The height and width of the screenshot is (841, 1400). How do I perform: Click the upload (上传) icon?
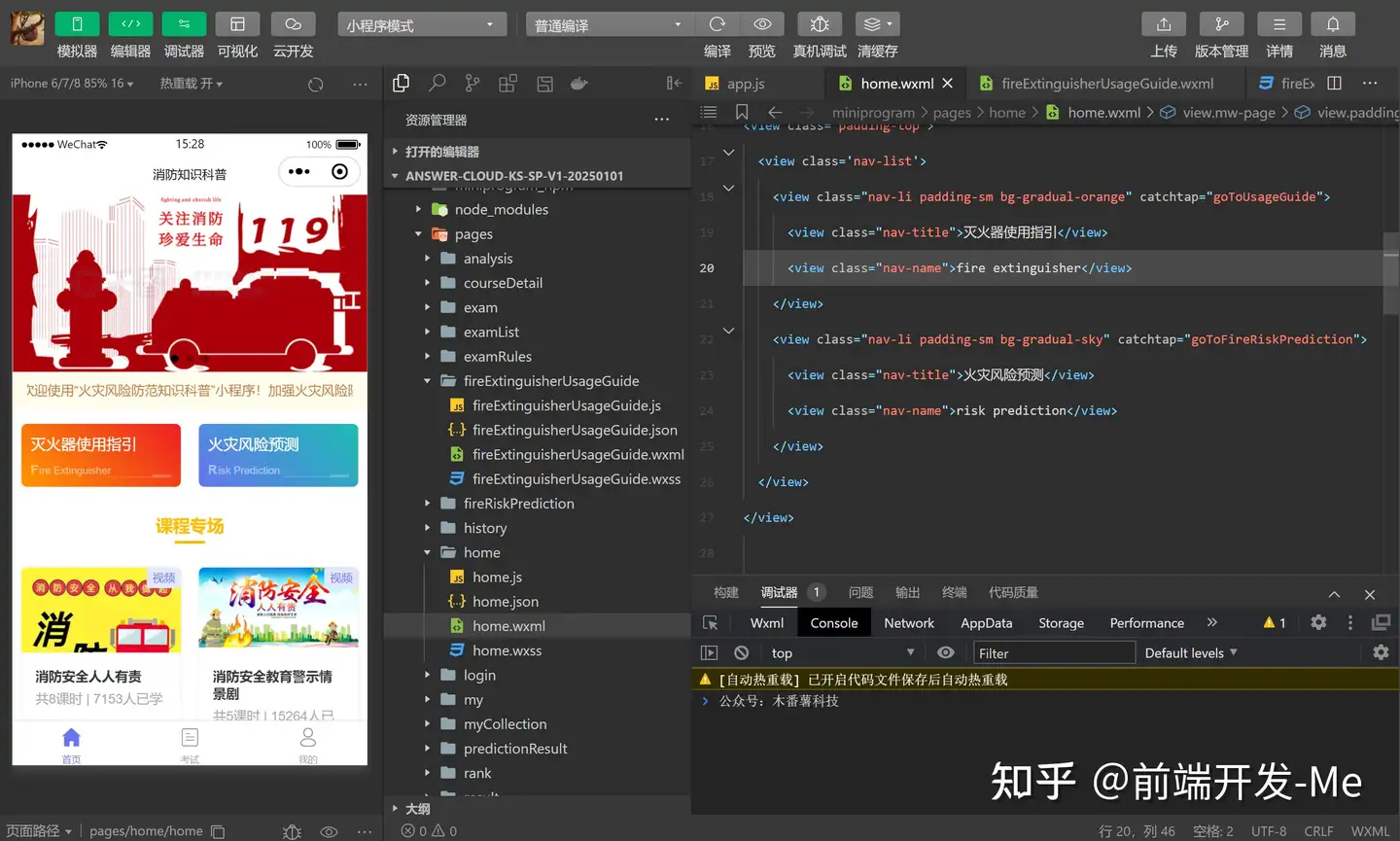pyautogui.click(x=1164, y=24)
